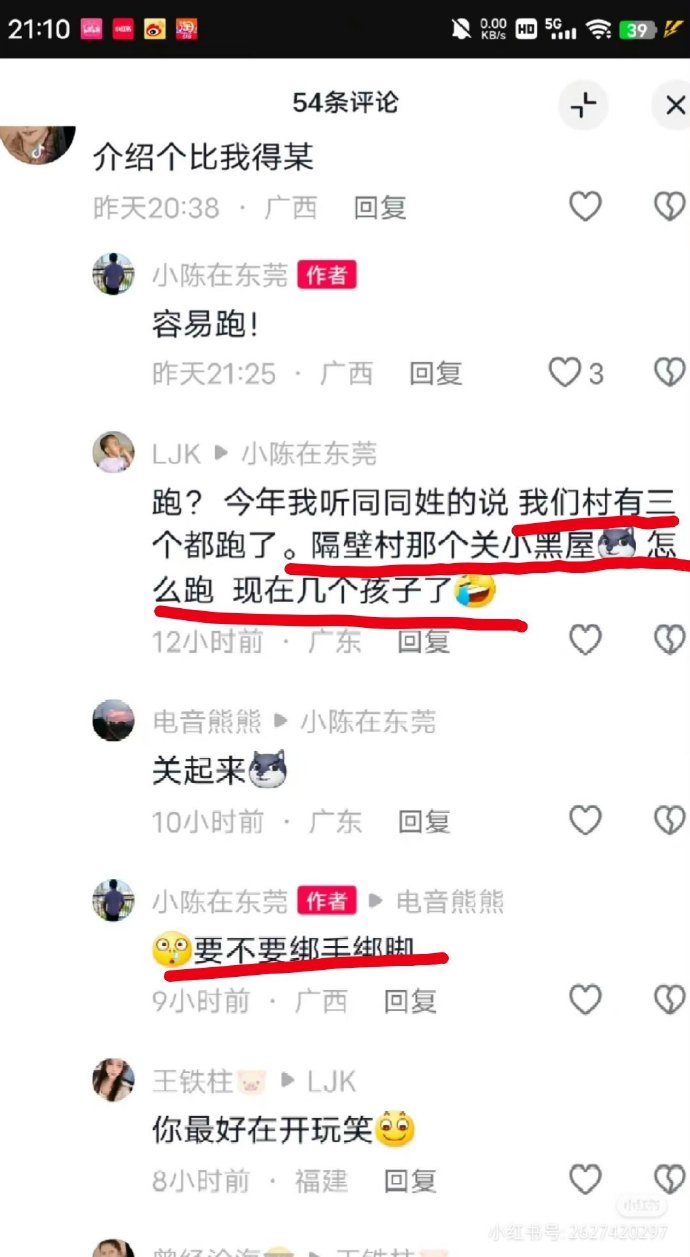Tap the 电音熊熊 username link
Viewport: 690px width, 1257px height.
click(x=206, y=721)
